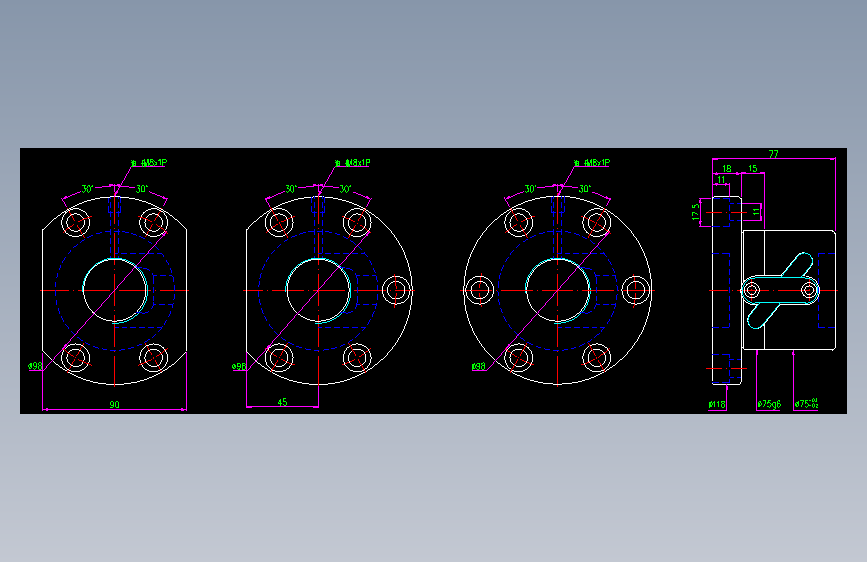Select ø98 label of fully round flange view
Screen dimensions: 867x562
[479, 366]
